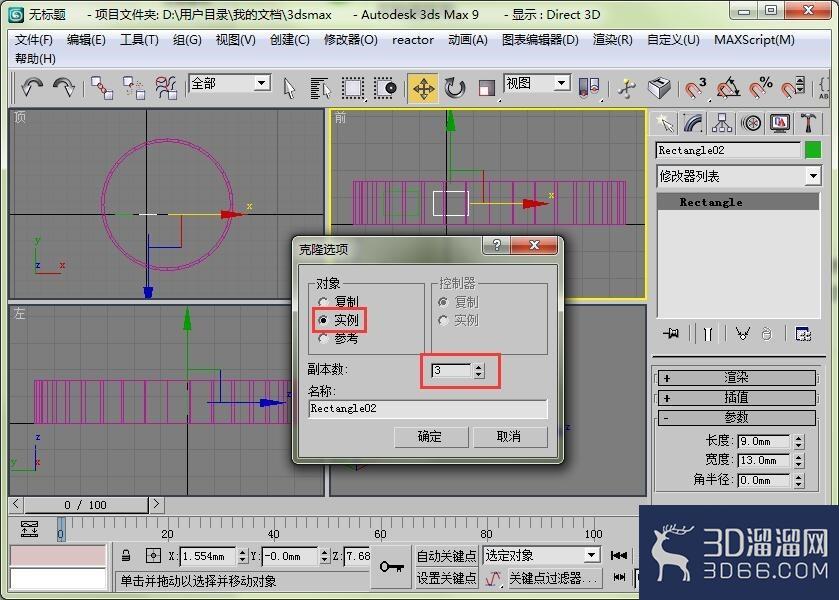Image resolution: width=839 pixels, height=600 pixels.
Task: Open the reactor menu
Action: (413, 40)
